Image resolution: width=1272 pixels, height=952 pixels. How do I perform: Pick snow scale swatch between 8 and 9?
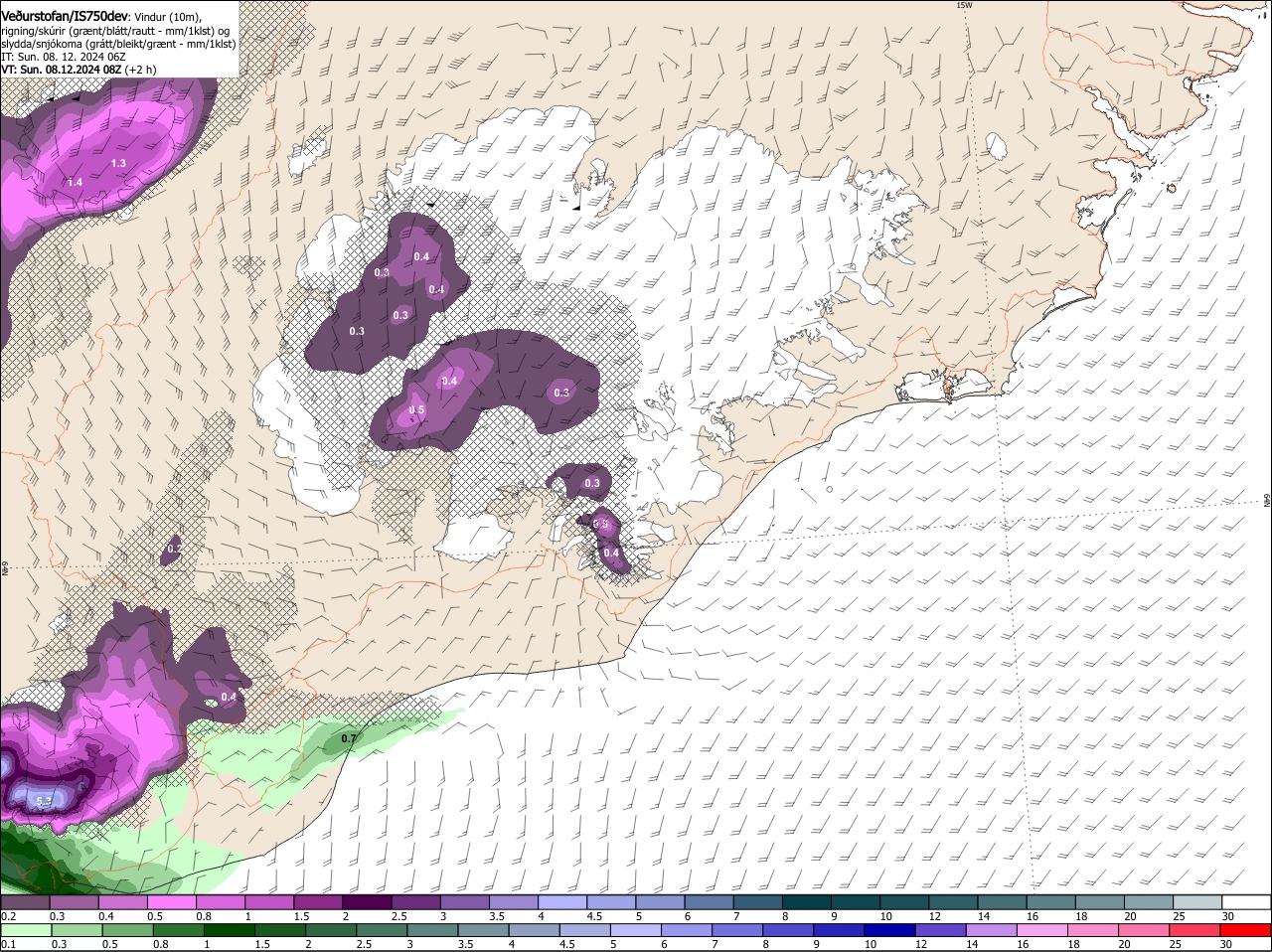pyautogui.click(x=807, y=902)
